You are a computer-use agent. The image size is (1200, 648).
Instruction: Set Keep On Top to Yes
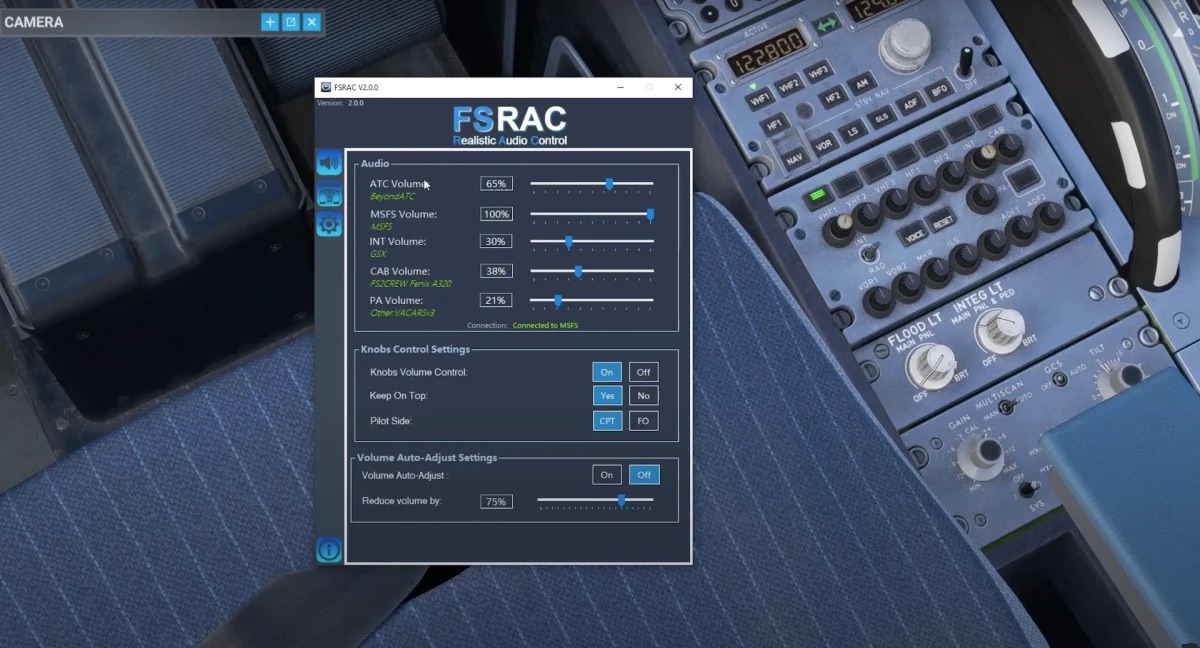click(607, 395)
